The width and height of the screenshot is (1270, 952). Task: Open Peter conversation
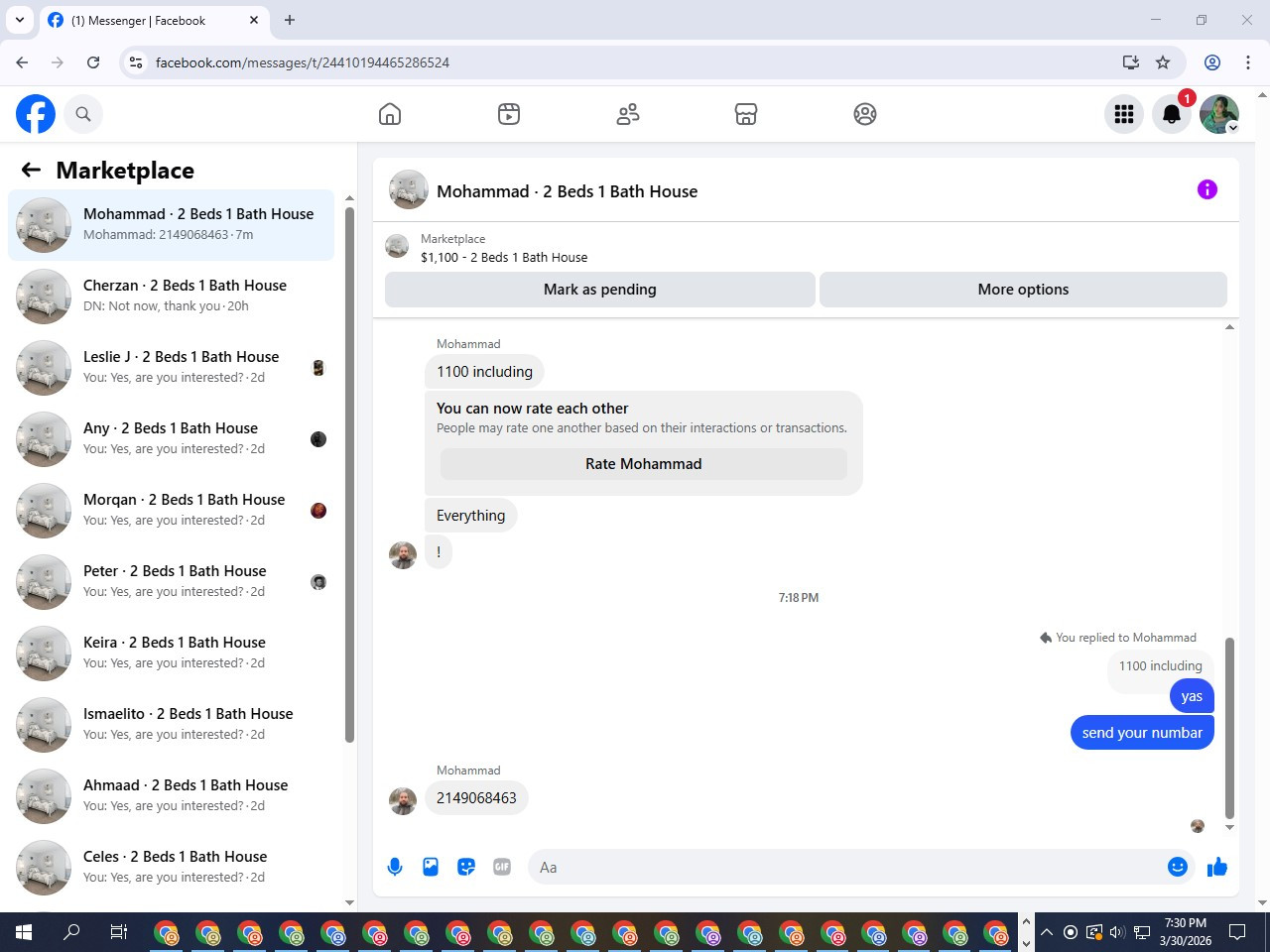pos(172,582)
